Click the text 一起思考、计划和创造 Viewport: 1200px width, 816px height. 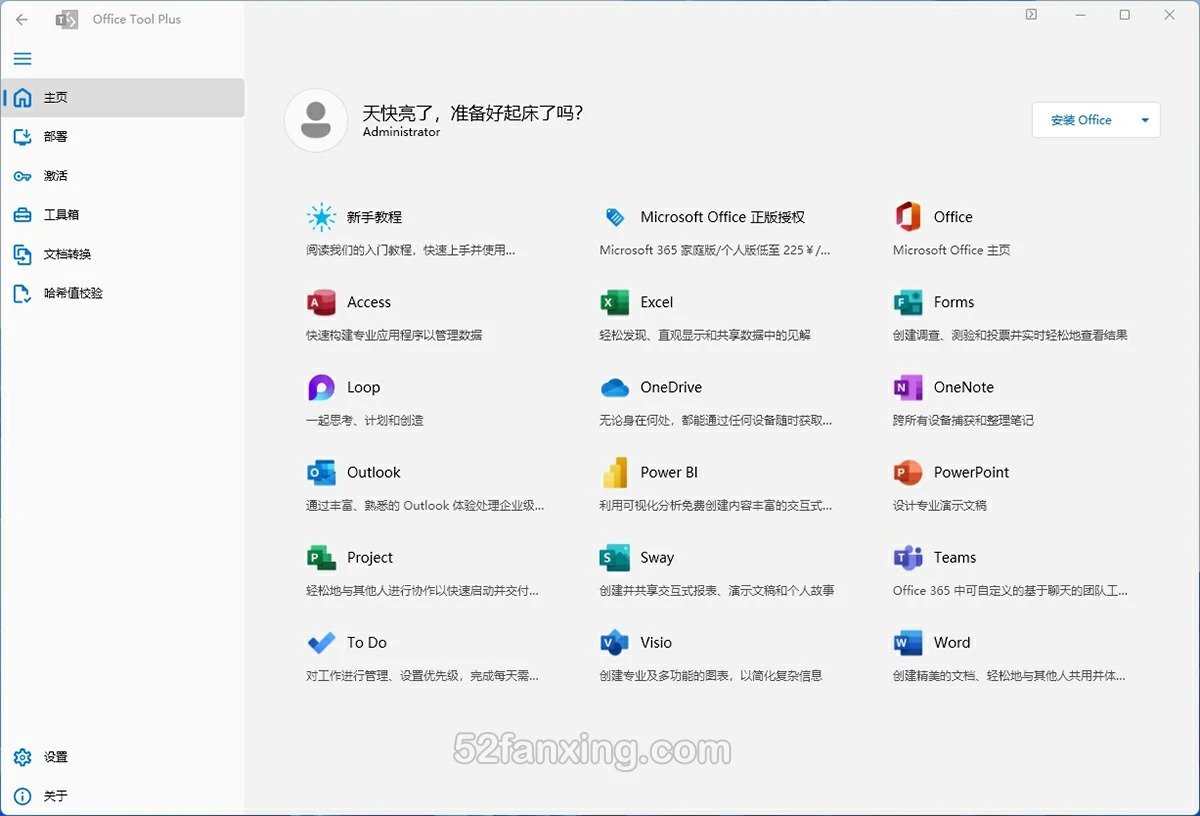pos(365,420)
